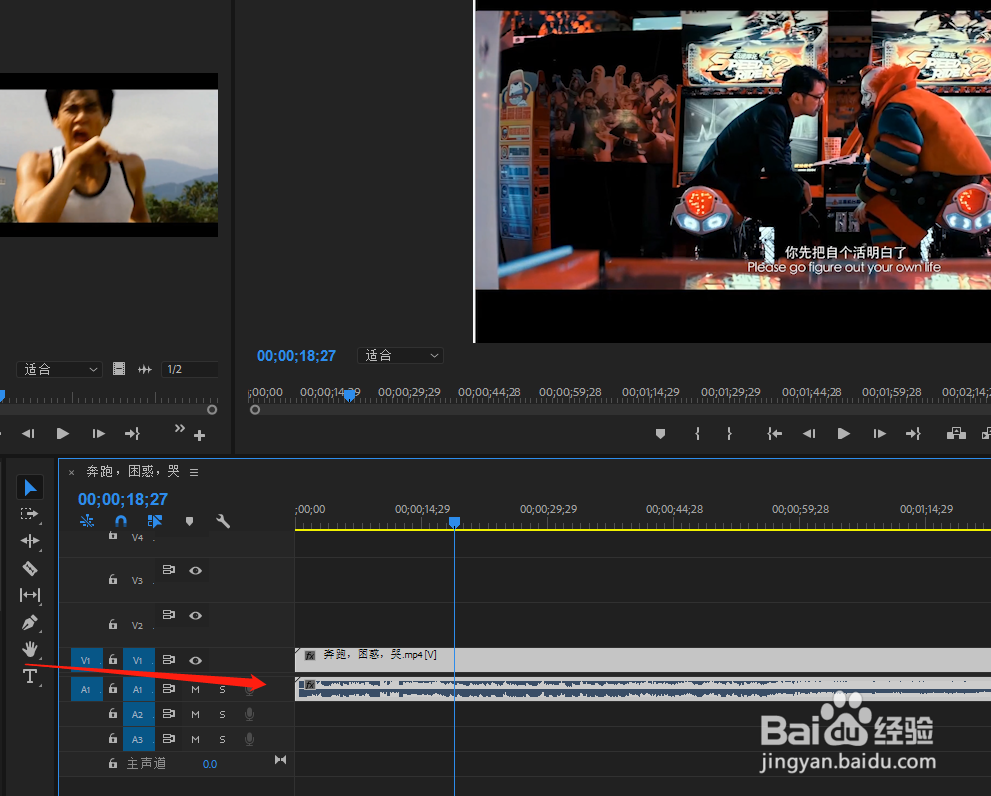The image size is (991, 796).
Task: Go to Out point in program monitor
Action: (x=913, y=434)
